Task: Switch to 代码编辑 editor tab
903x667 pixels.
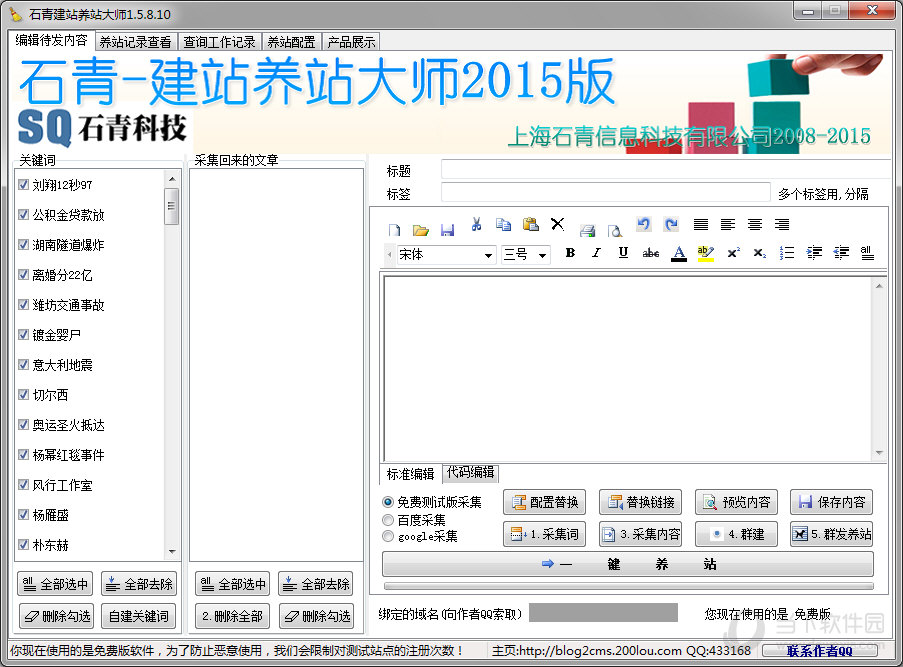Action: (x=471, y=473)
